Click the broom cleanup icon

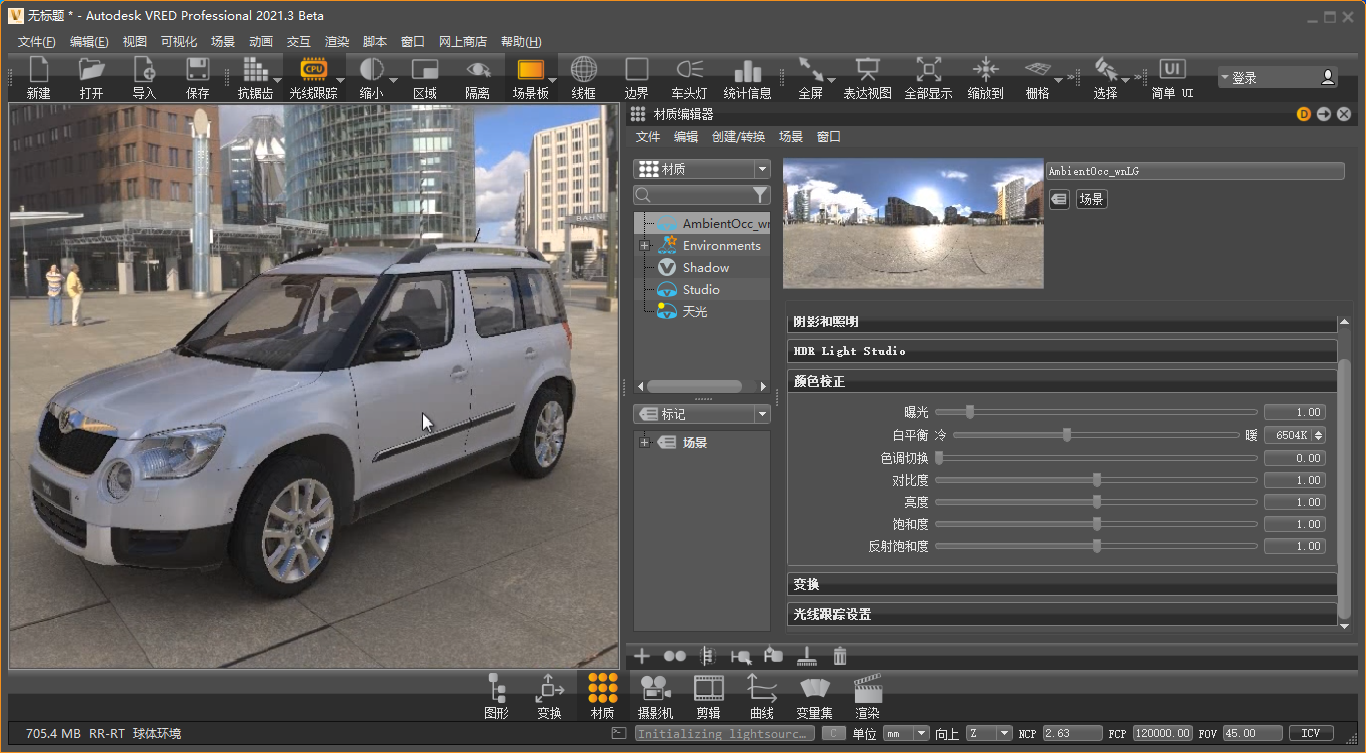806,656
